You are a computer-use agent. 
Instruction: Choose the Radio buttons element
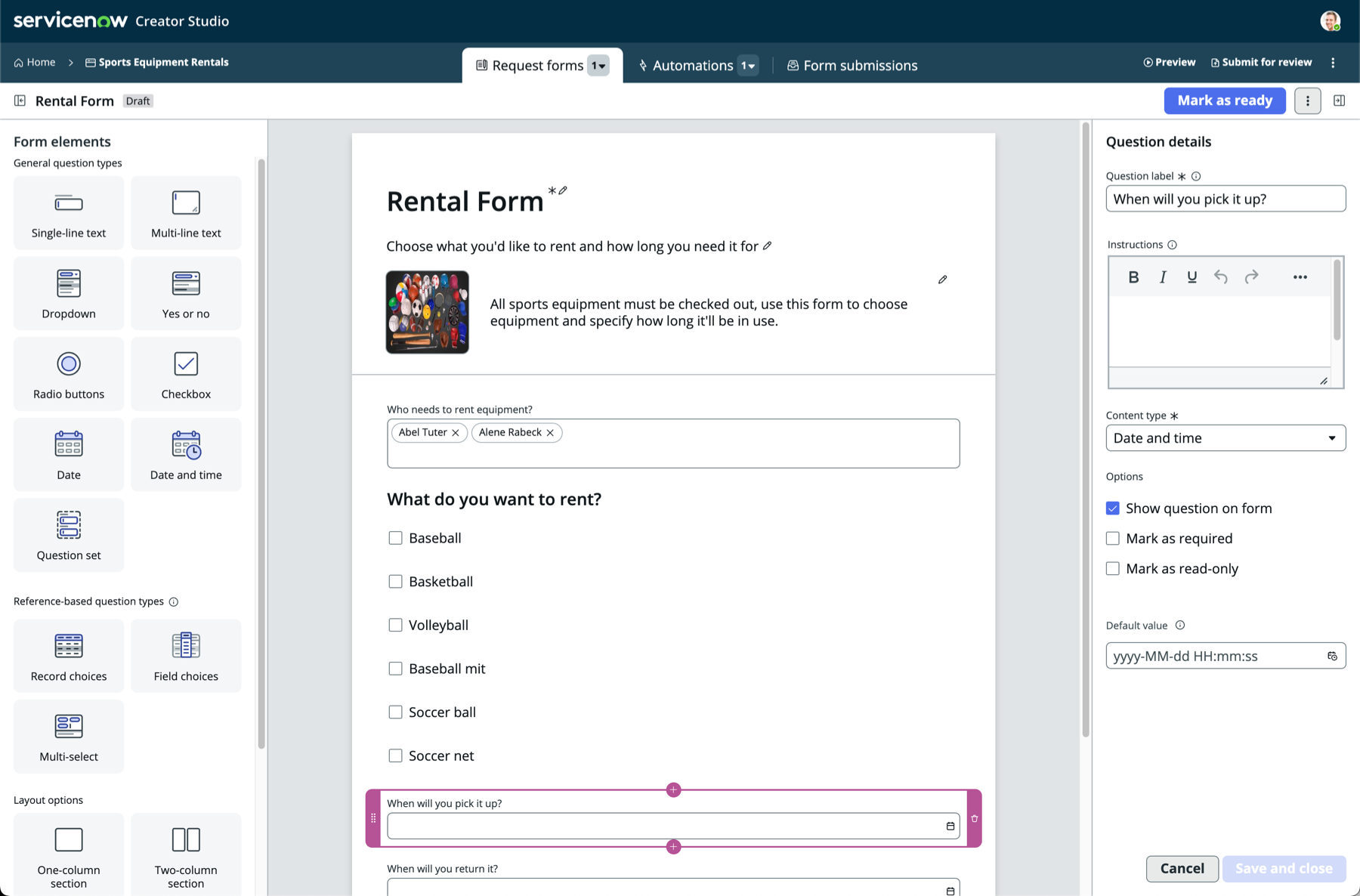point(69,374)
